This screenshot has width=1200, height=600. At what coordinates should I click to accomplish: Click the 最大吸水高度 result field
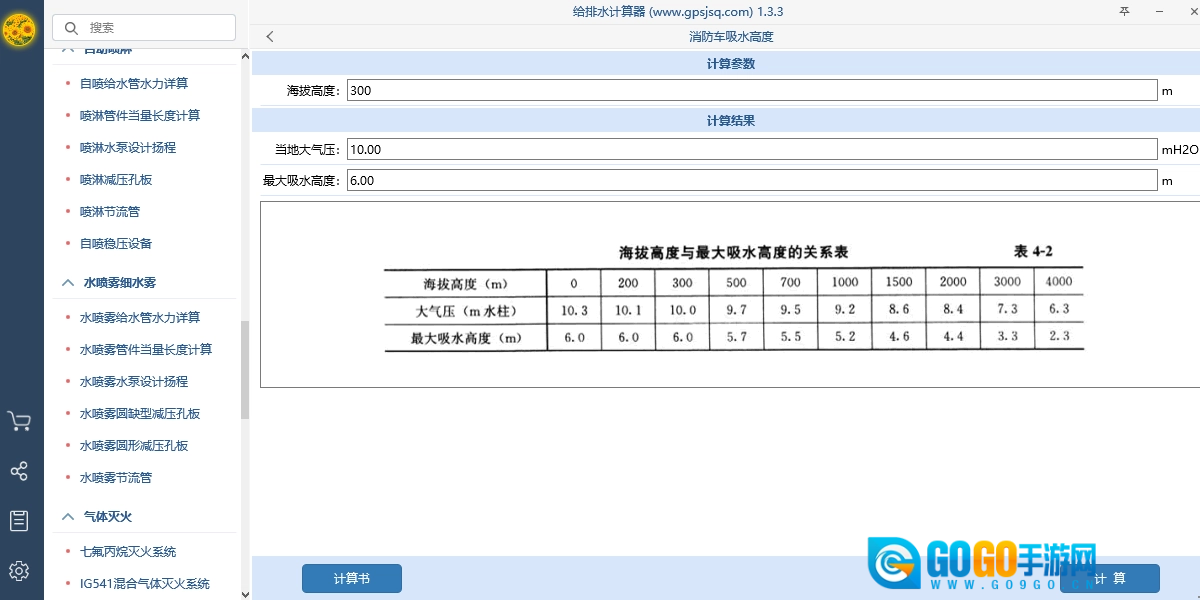point(752,181)
